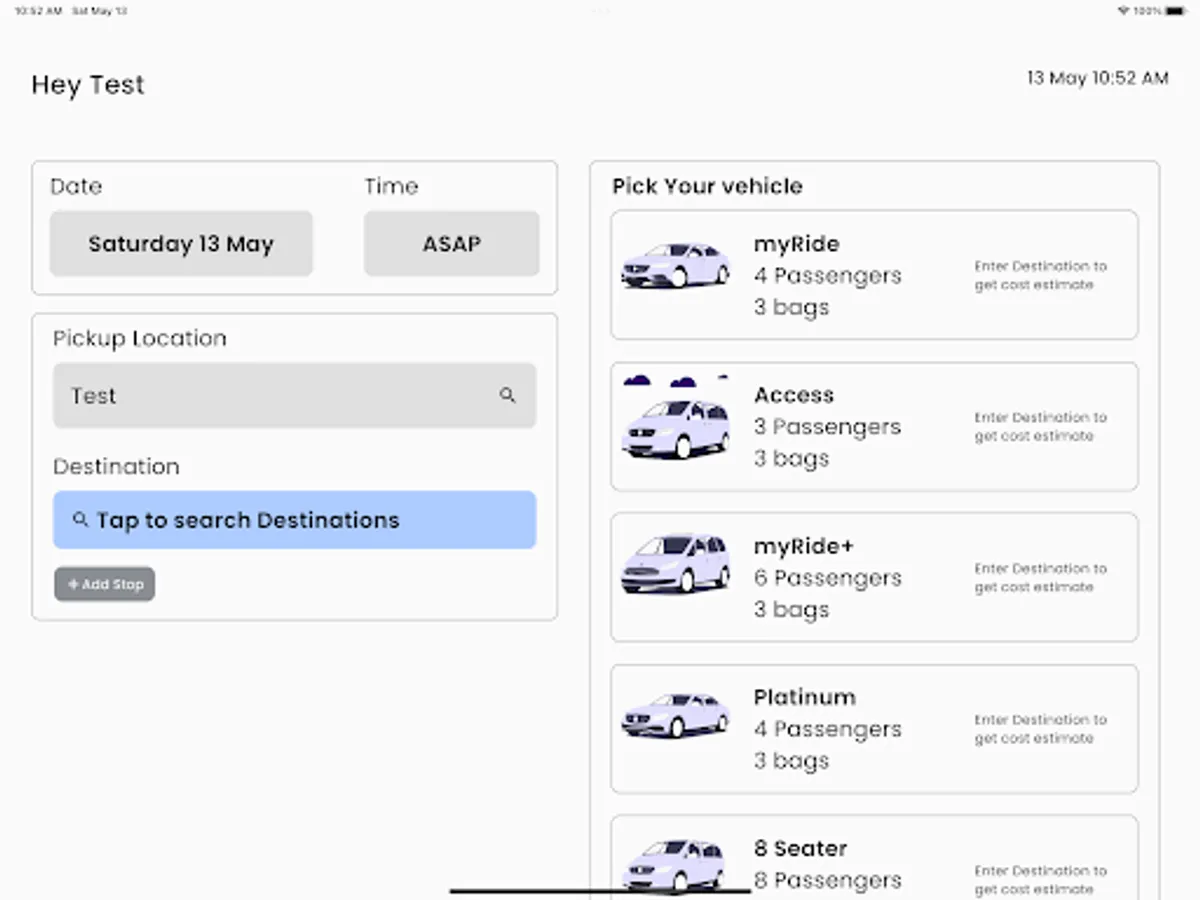Pick the 8 Seater vehicle option
This screenshot has width=1200, height=900.
(874, 858)
